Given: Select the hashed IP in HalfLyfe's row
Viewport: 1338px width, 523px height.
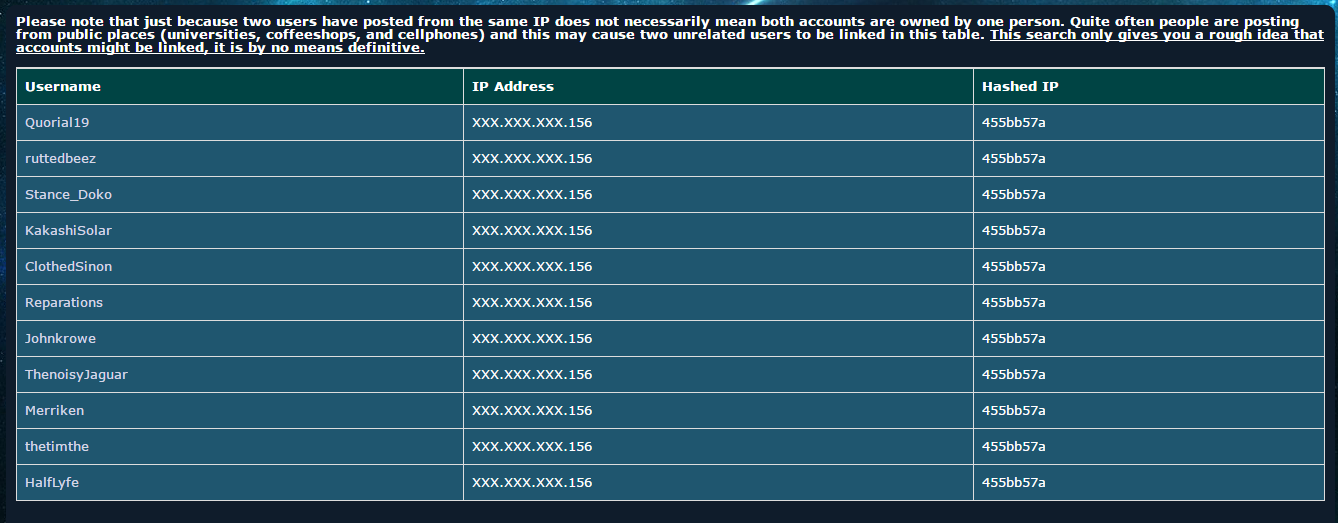Looking at the screenshot, I should [1014, 483].
